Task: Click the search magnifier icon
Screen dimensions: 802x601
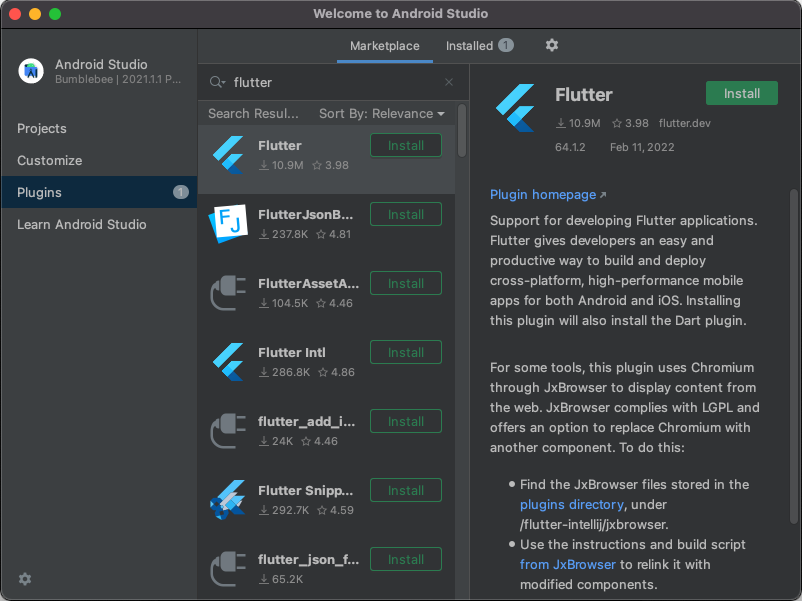Action: pos(217,82)
